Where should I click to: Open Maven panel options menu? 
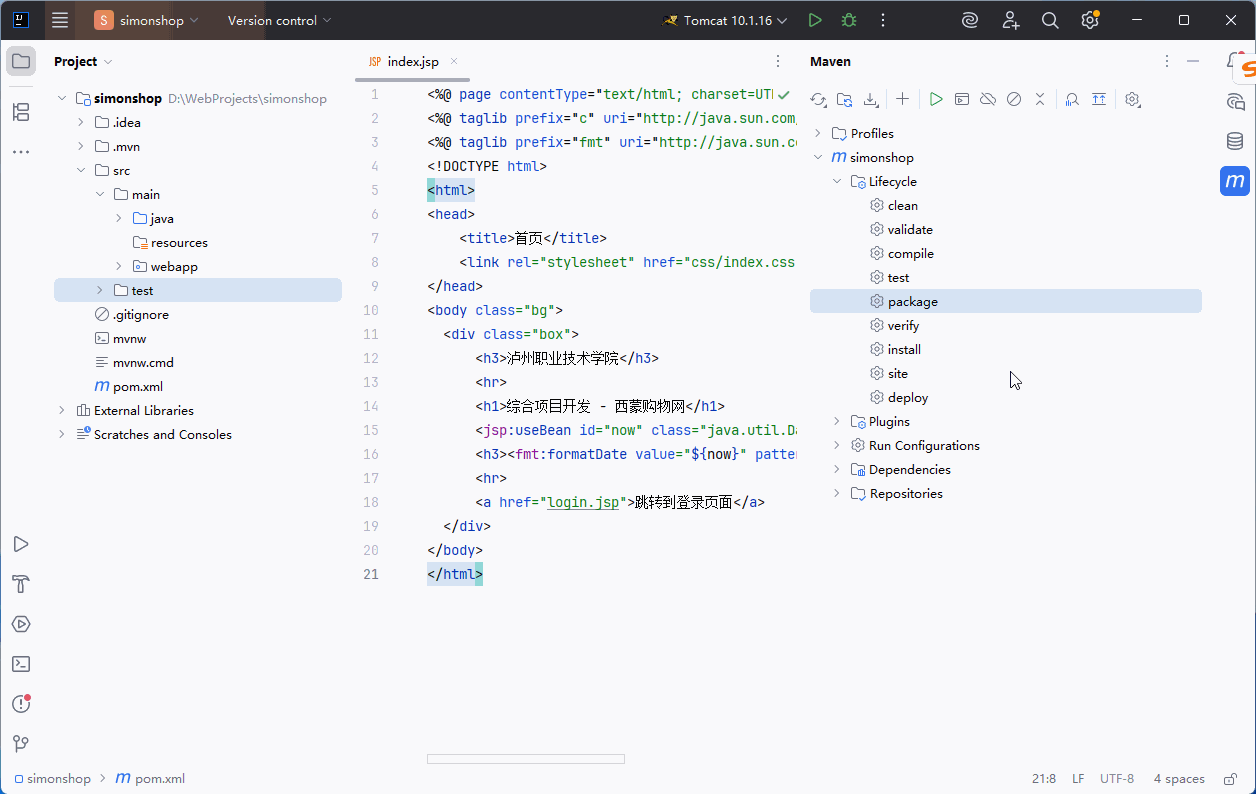pos(1167,61)
